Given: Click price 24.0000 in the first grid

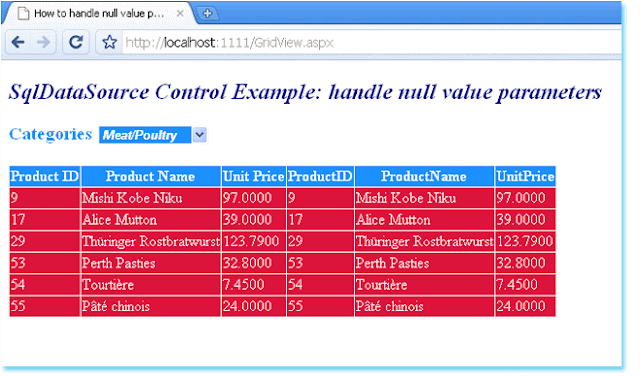Looking at the screenshot, I should pos(247,306).
